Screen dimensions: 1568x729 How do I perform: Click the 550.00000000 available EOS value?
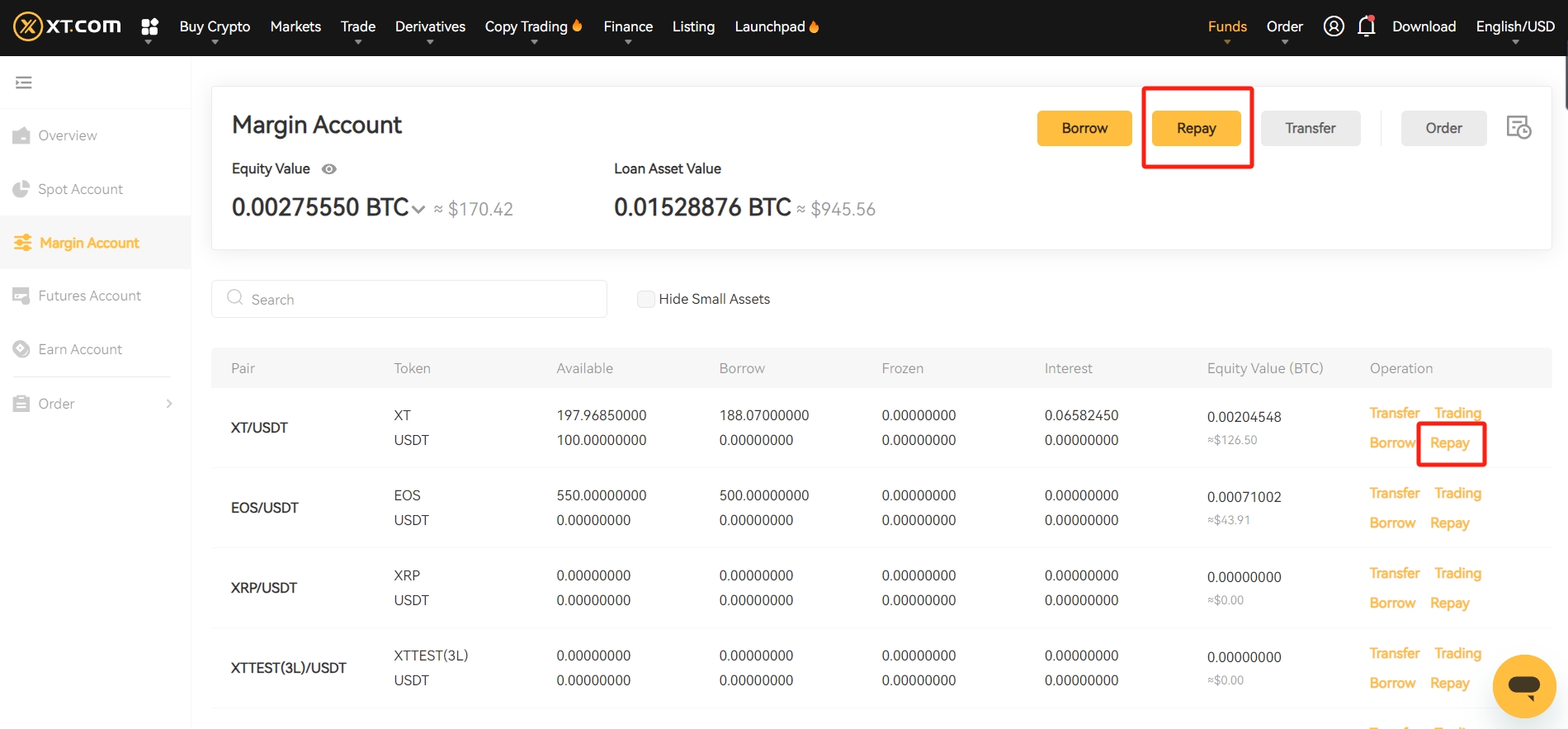point(602,495)
